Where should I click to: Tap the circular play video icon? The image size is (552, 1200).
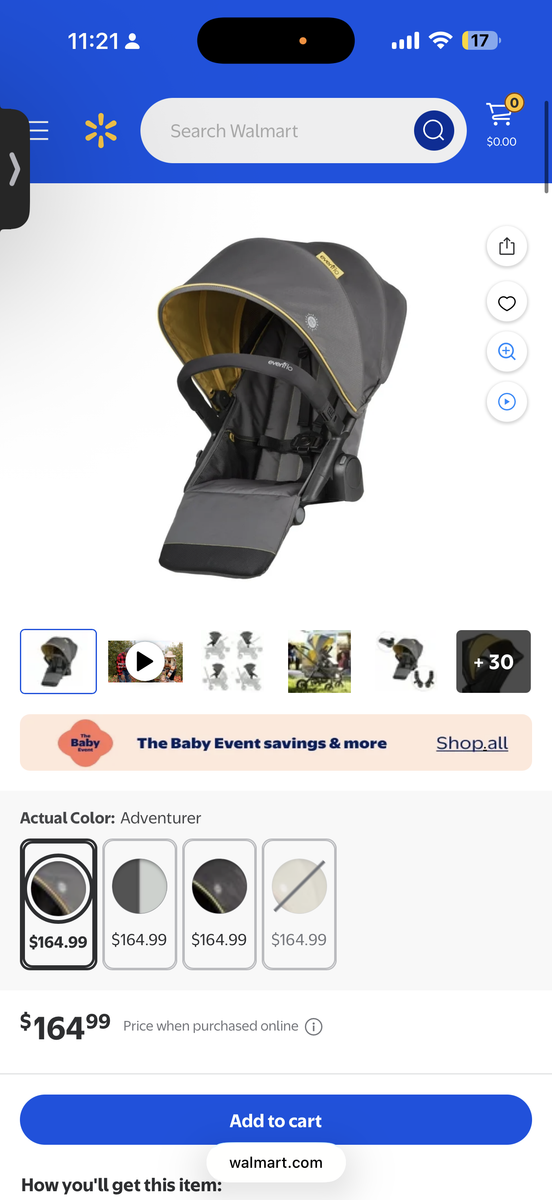point(506,402)
